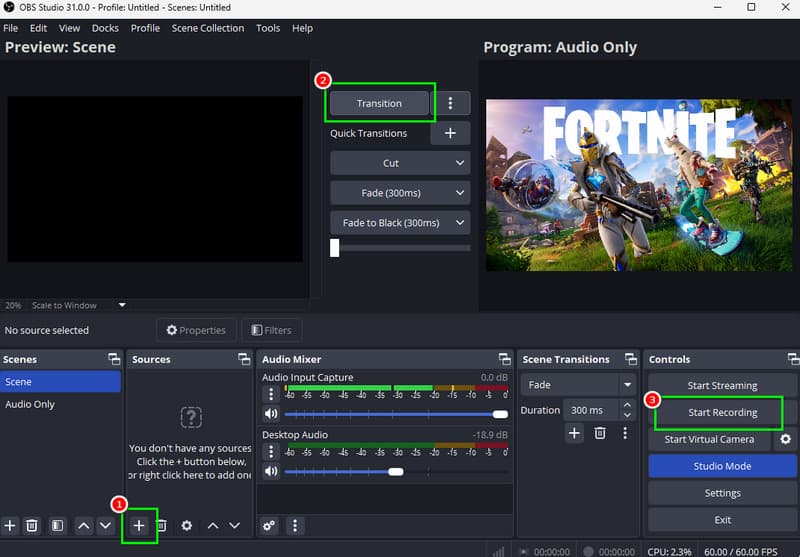Open the Tools menu
The width and height of the screenshot is (800, 557).
click(268, 28)
